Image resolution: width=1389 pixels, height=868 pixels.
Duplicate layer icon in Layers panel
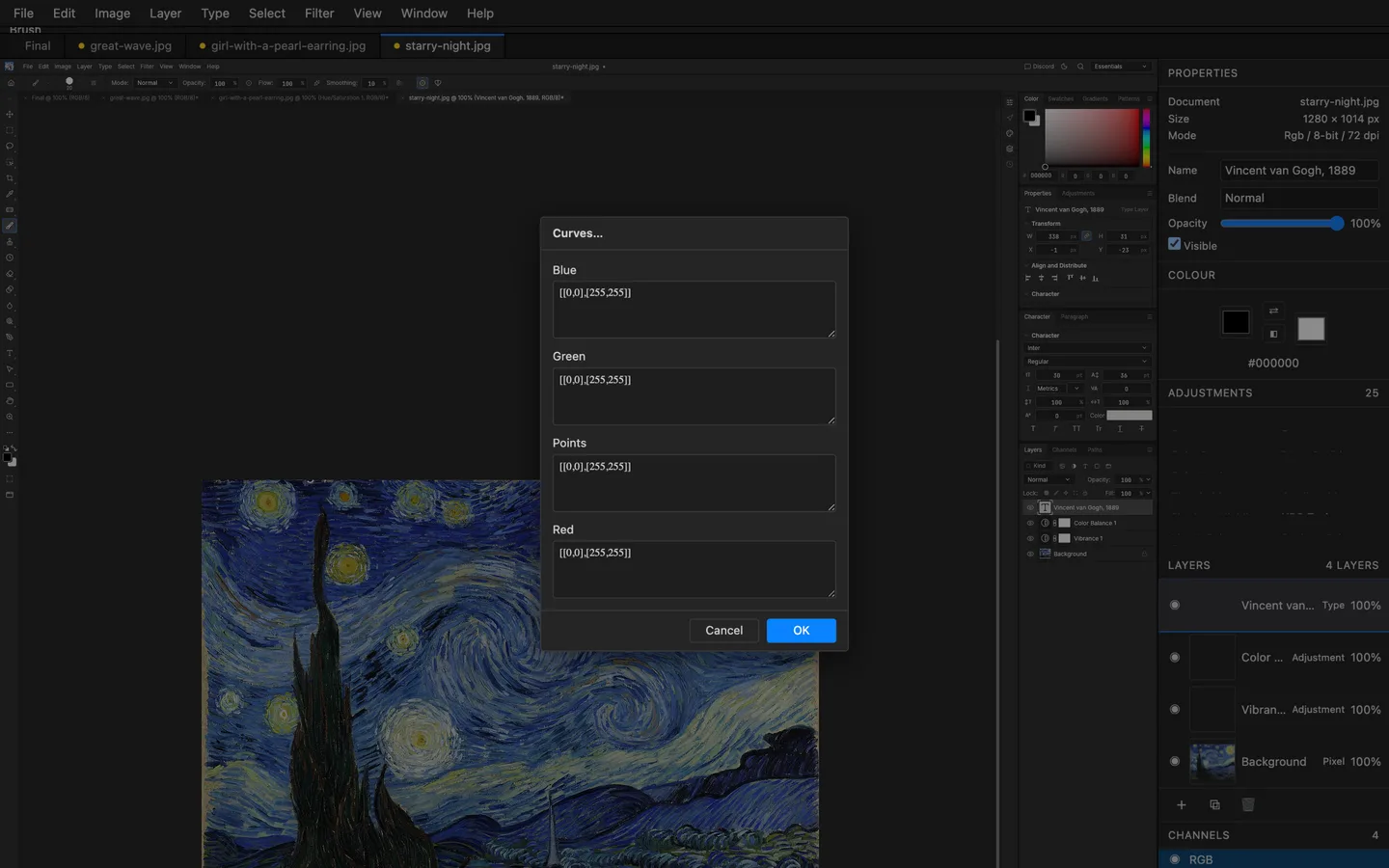(x=1214, y=804)
